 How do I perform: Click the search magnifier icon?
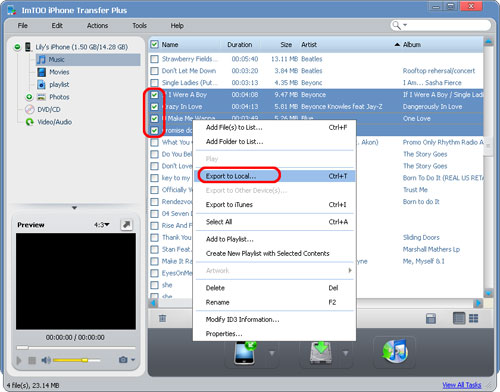tap(396, 25)
